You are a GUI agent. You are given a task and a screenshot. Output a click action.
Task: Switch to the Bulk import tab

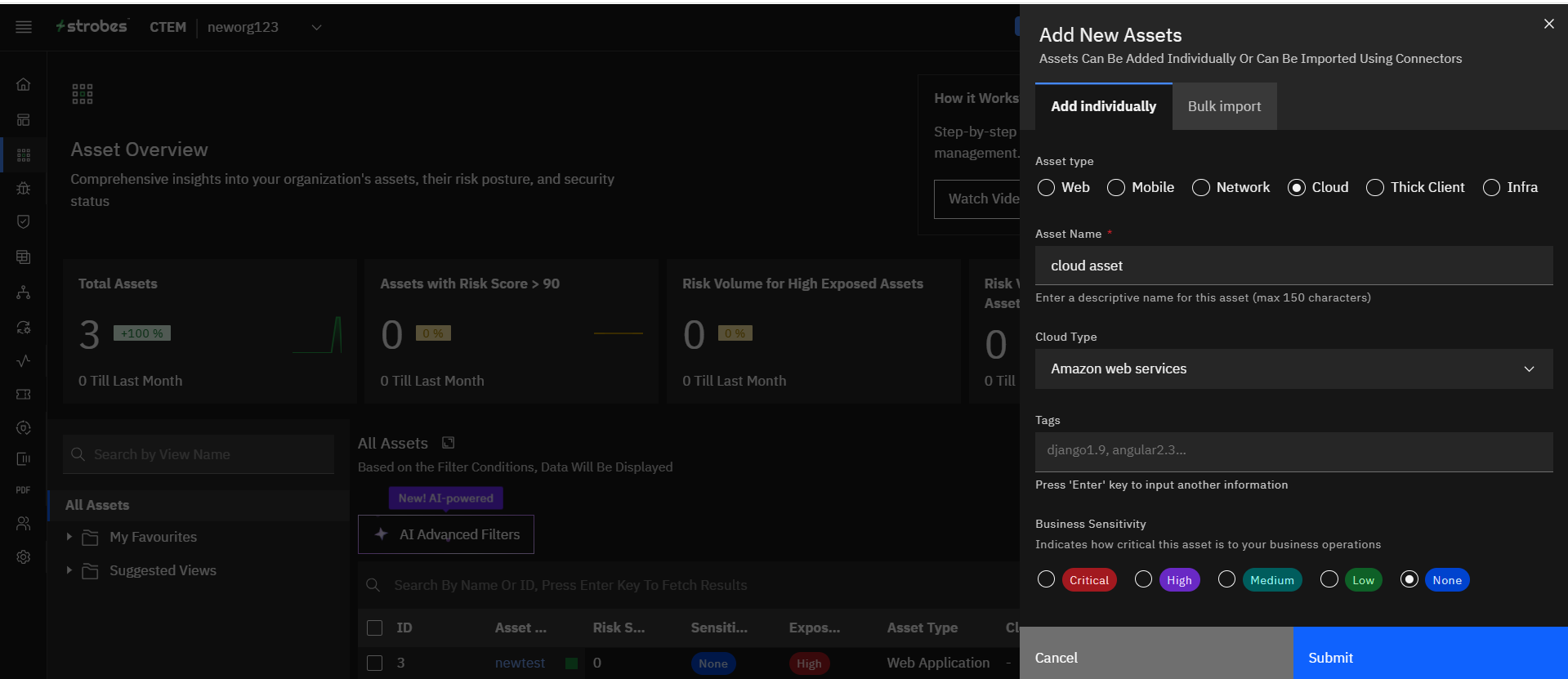(1224, 106)
